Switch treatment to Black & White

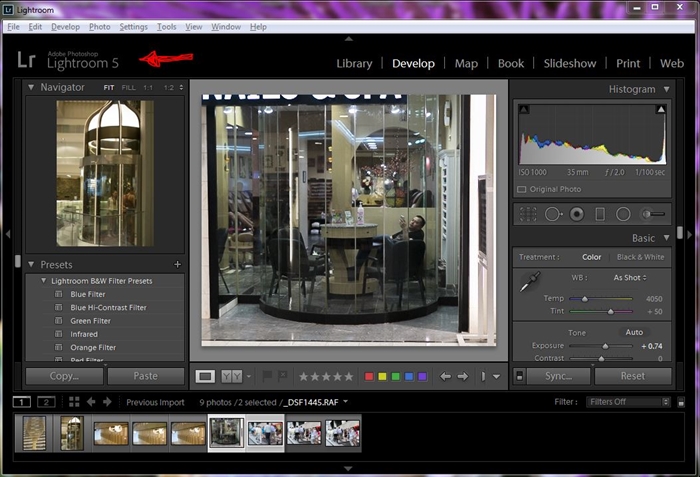[640, 257]
